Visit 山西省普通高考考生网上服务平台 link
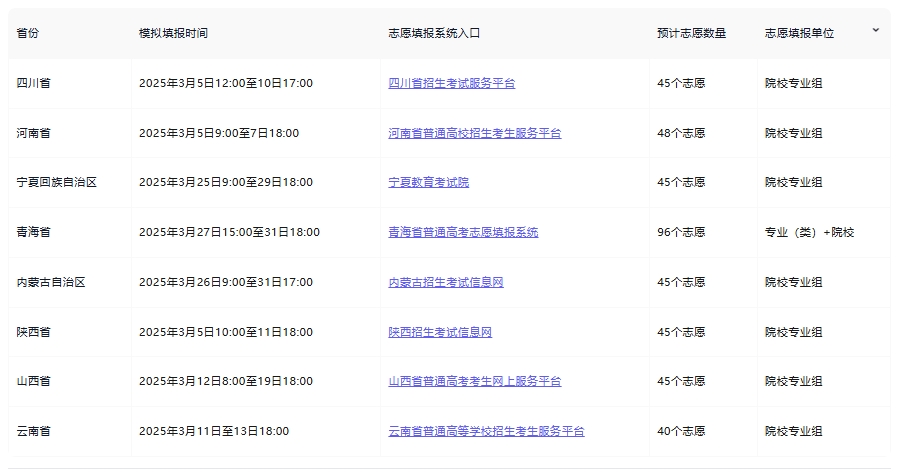902x476 pixels. [x=475, y=381]
